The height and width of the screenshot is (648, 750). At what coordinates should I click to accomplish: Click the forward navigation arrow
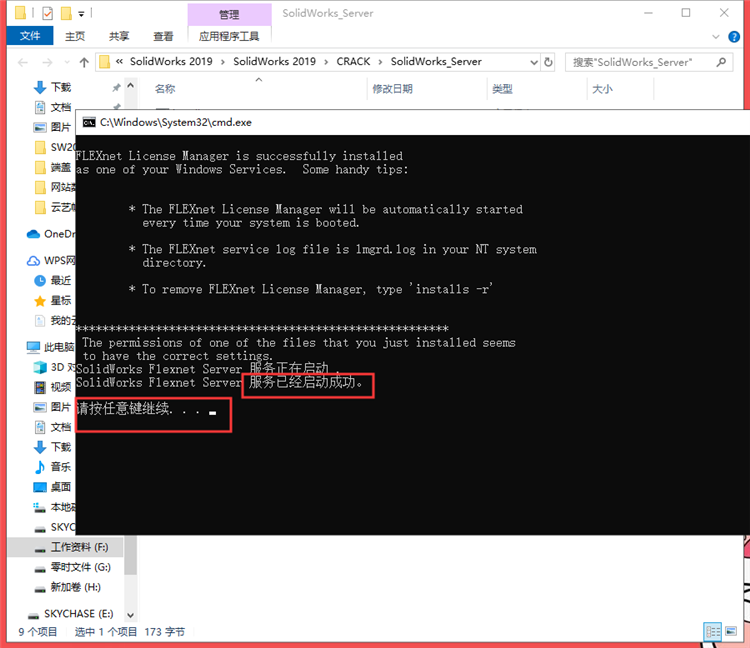(47, 63)
